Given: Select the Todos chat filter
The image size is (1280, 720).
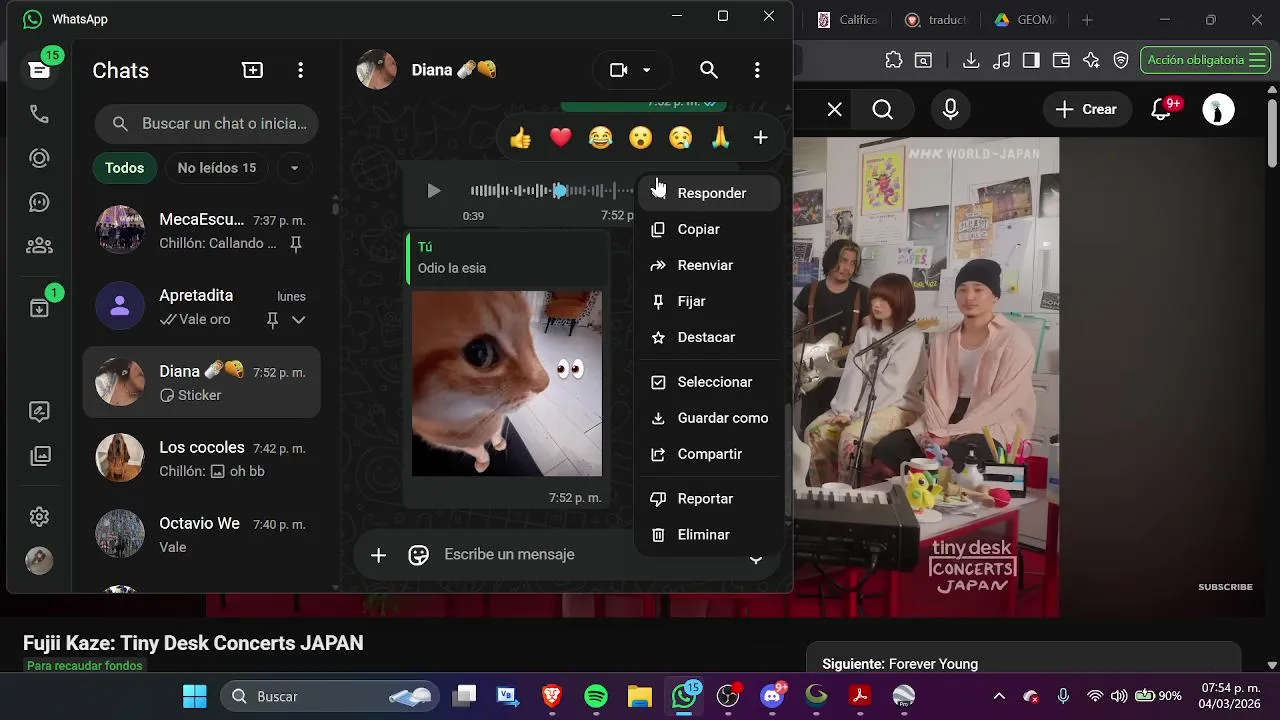Looking at the screenshot, I should [x=125, y=168].
